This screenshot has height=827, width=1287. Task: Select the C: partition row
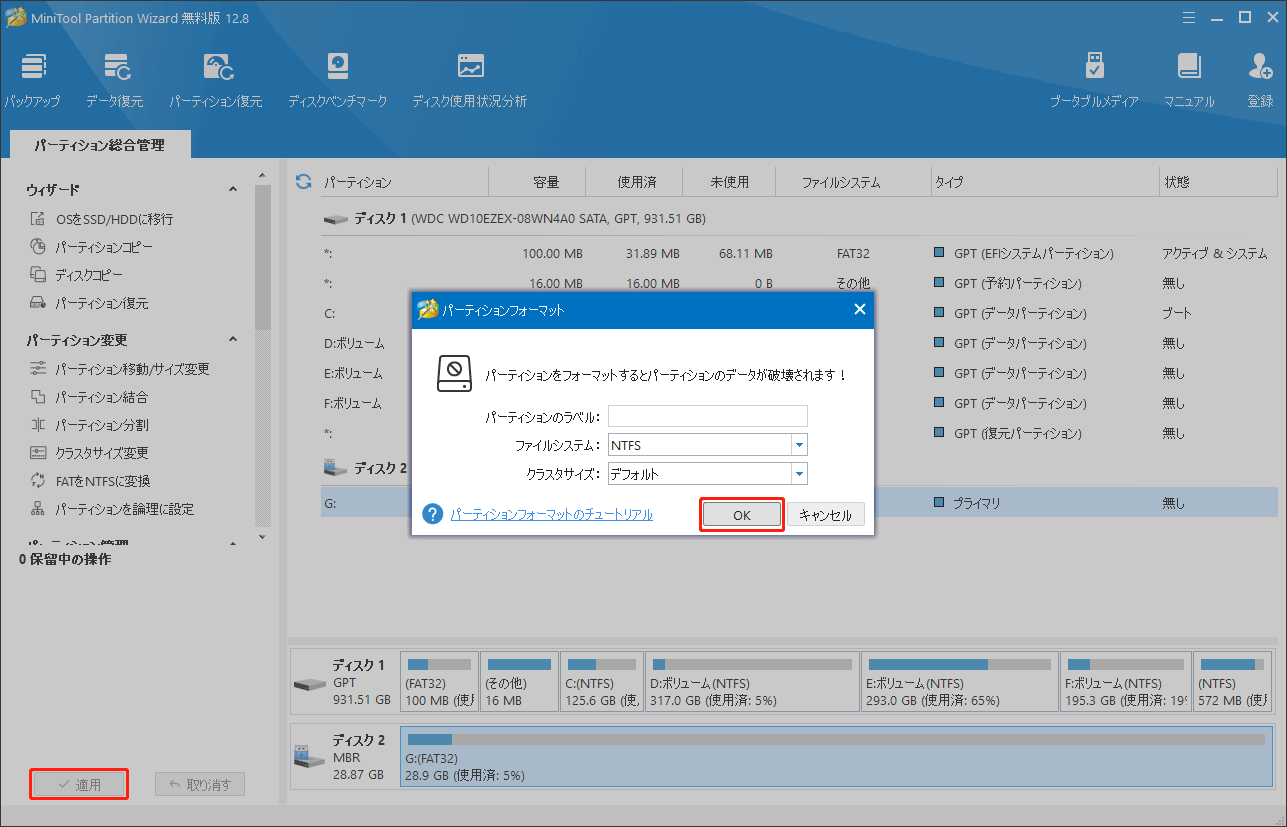799,313
